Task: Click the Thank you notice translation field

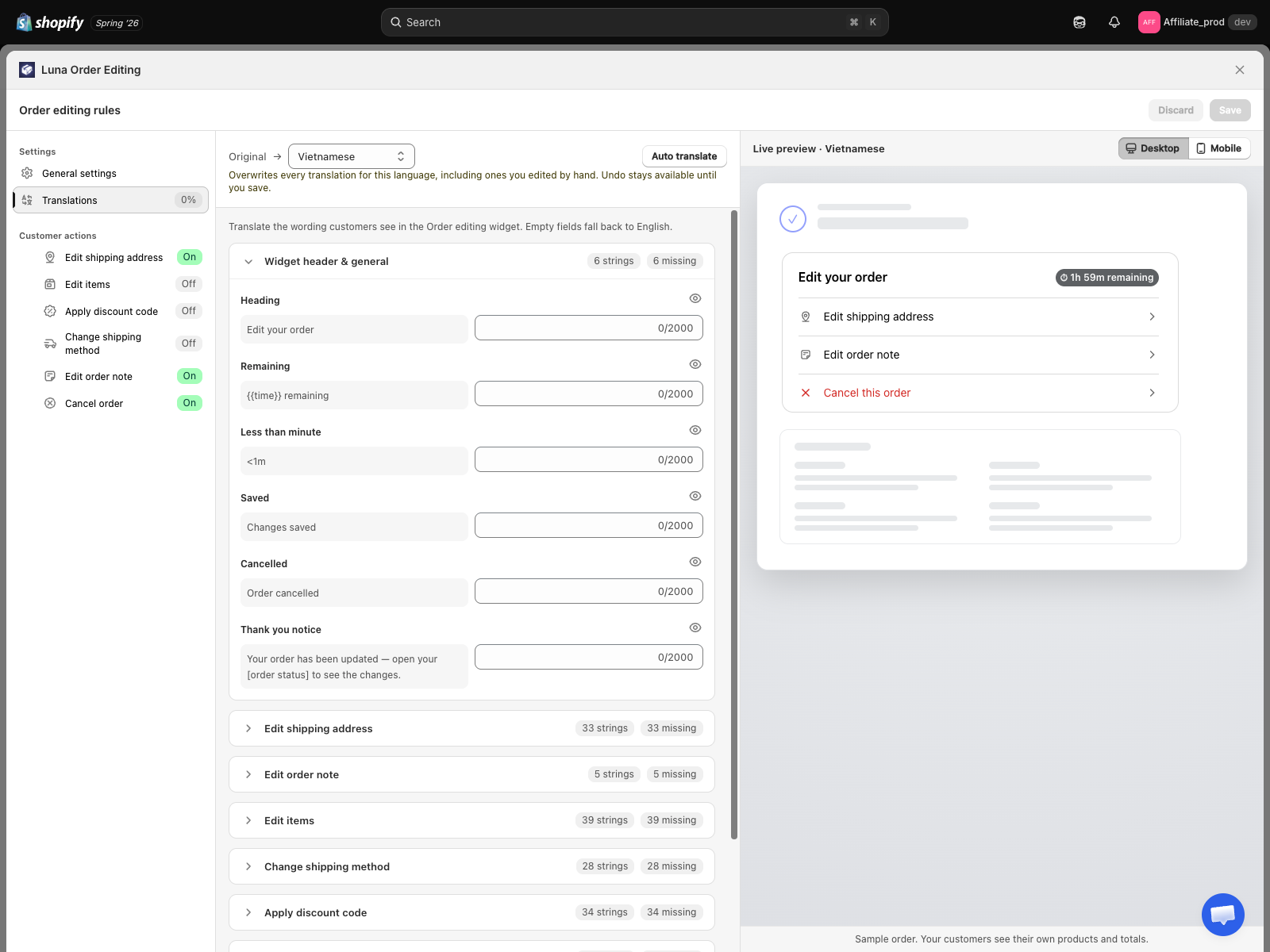Action: (x=589, y=657)
